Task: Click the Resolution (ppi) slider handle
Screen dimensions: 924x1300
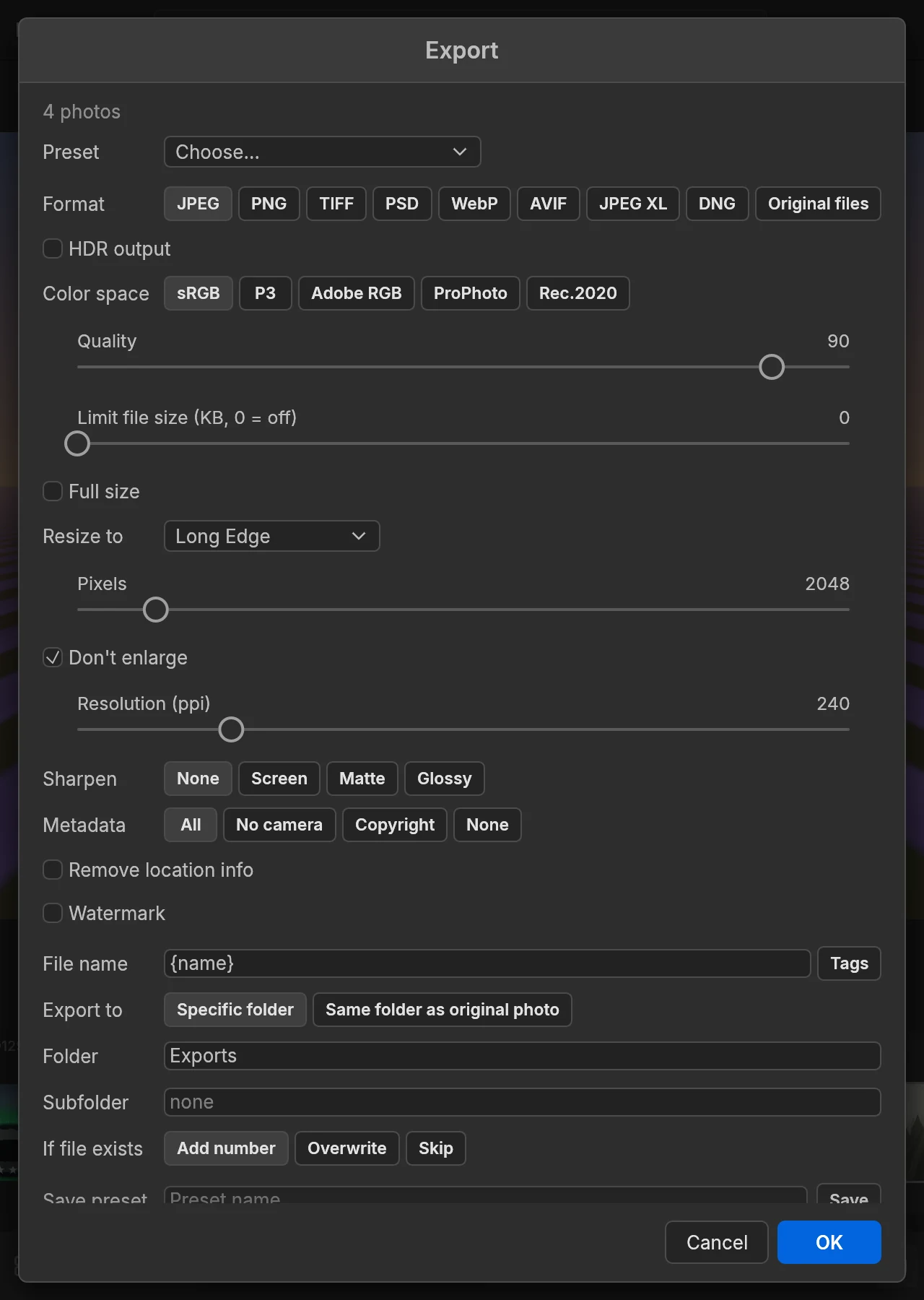Action: [x=231, y=729]
